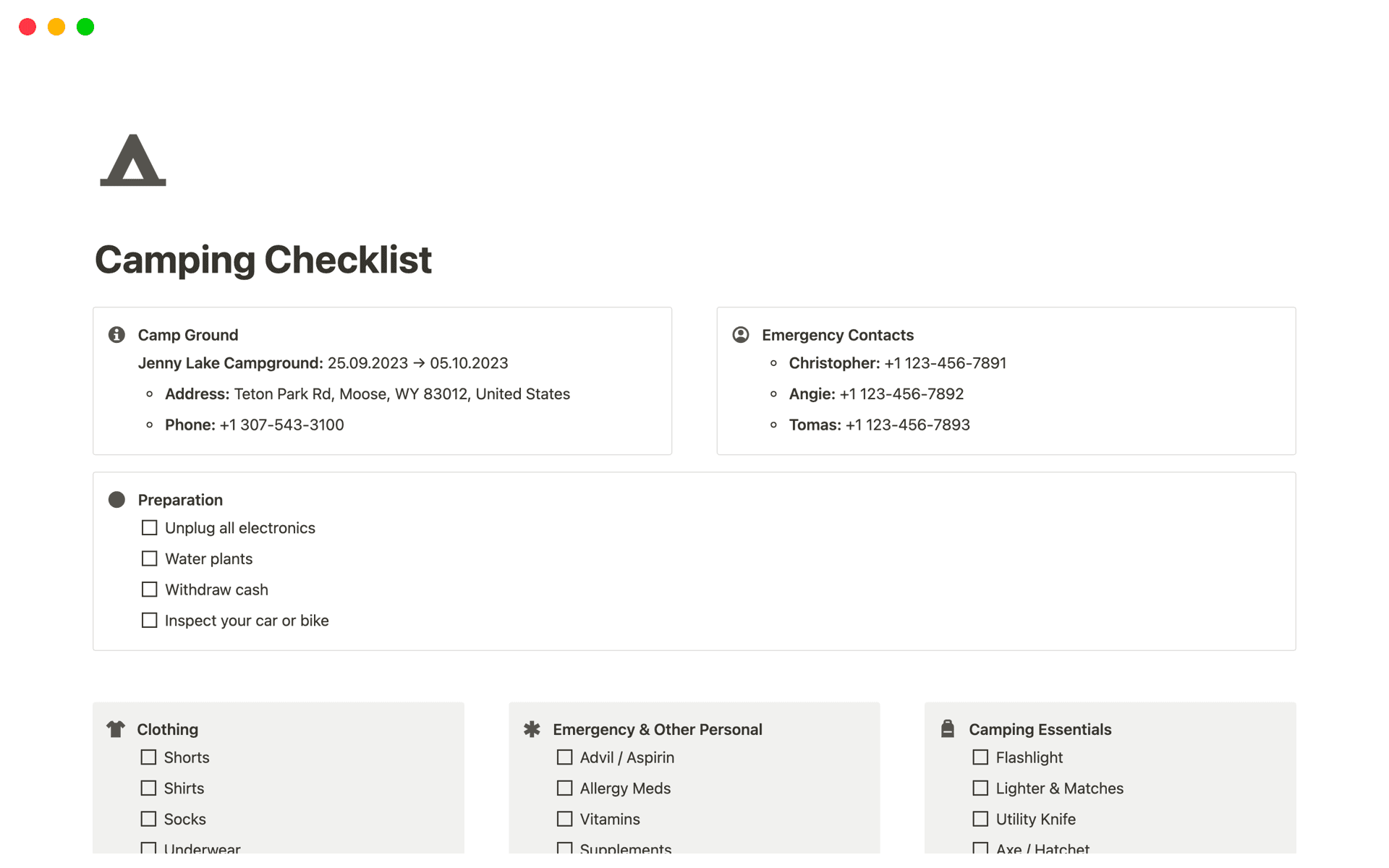Click Christopher's emergency phone number
The height and width of the screenshot is (868, 1389).
coord(945,363)
